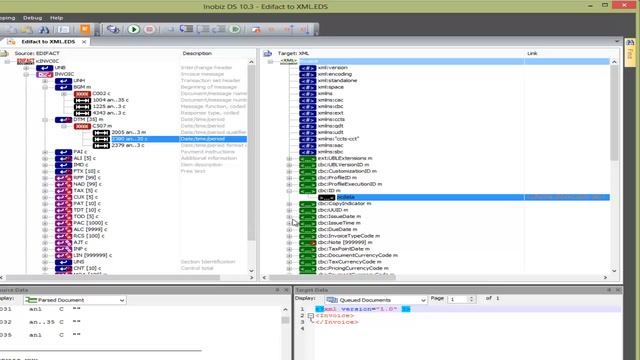
Task: Click the Description column header
Action: pyautogui.click(x=197, y=53)
